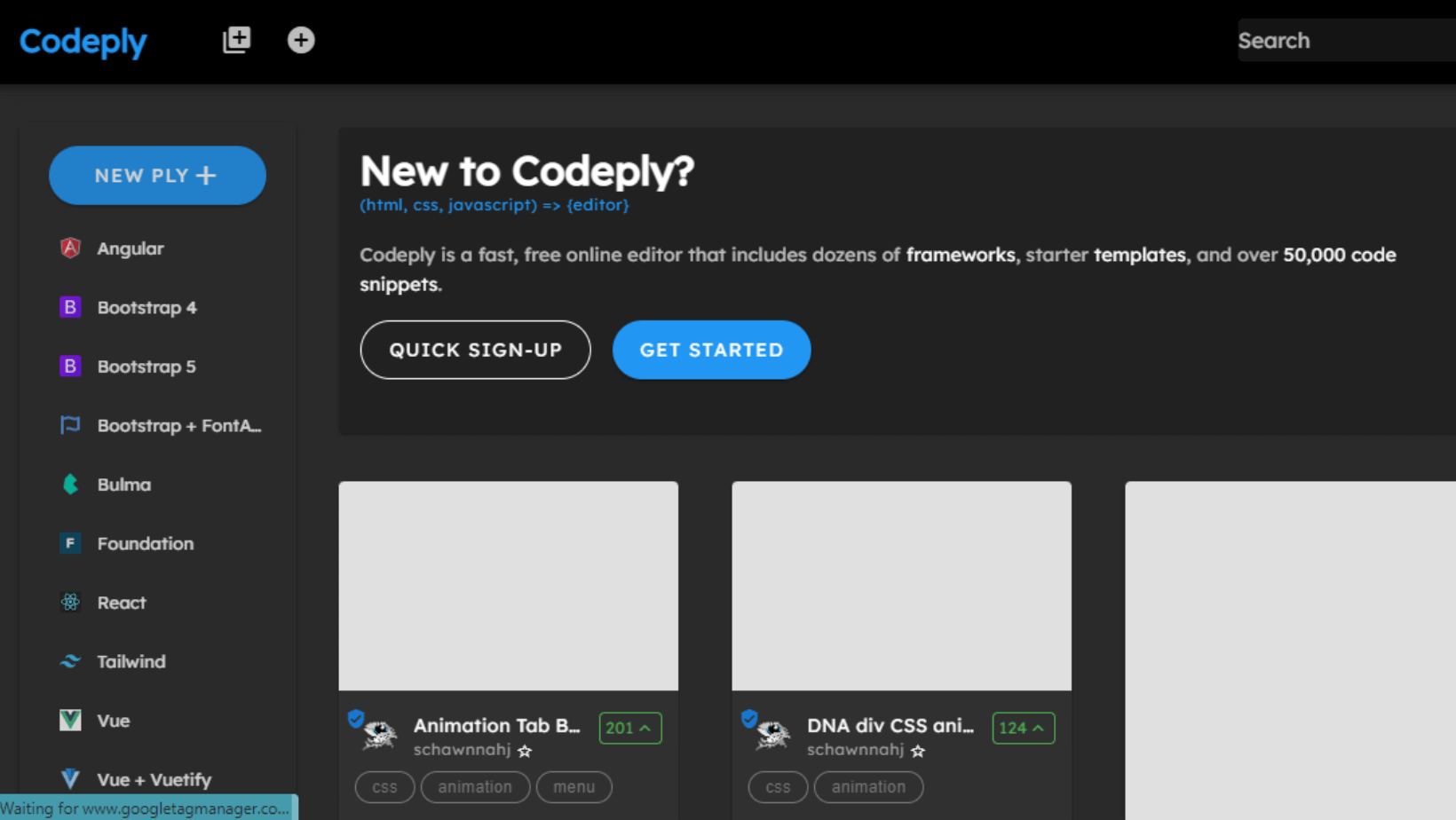
Task: Click the star beside schawnnahj on Animation Tab card
Action: click(525, 752)
